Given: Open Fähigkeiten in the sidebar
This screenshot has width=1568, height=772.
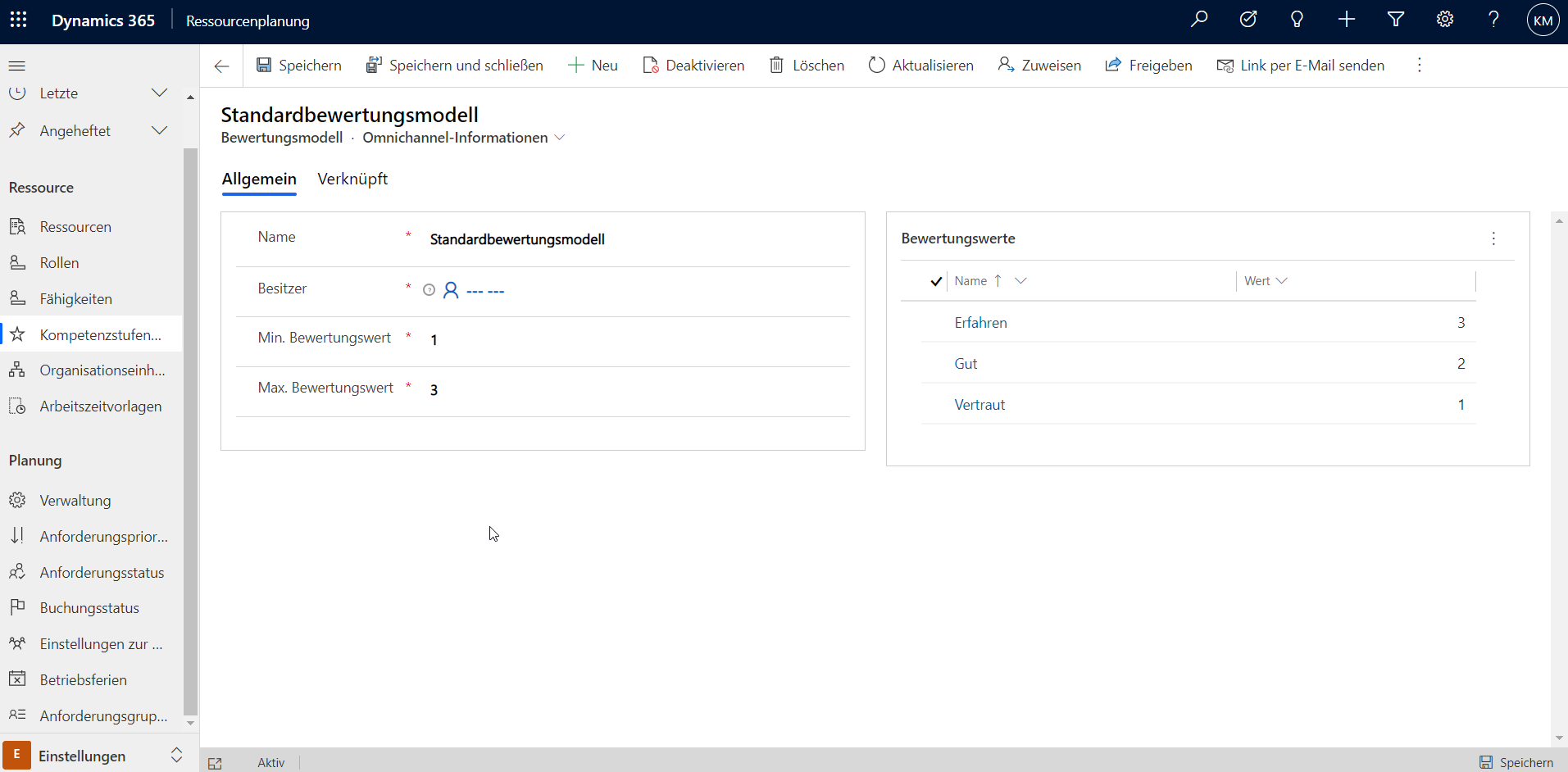Looking at the screenshot, I should (75, 299).
